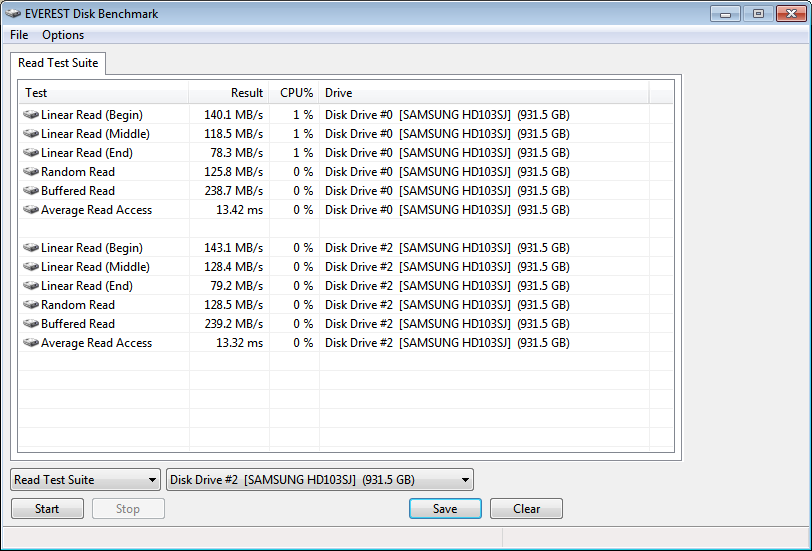The height and width of the screenshot is (551, 812).
Task: Click Disk #2 Buffered Read row label
Action: point(78,324)
